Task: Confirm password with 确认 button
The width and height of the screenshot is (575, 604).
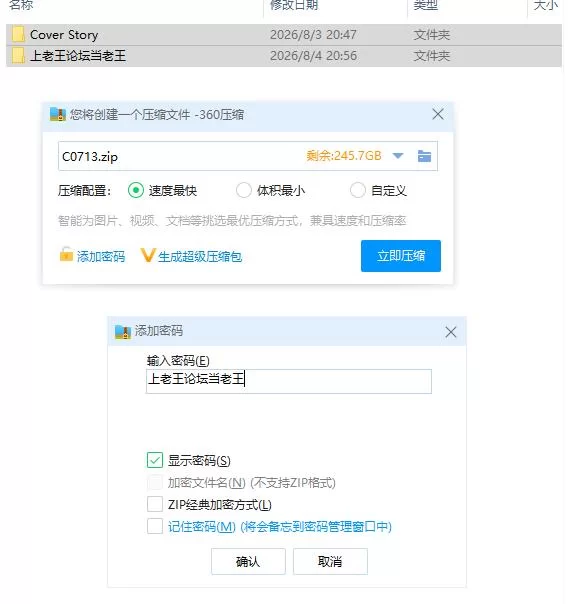Action: pyautogui.click(x=248, y=561)
